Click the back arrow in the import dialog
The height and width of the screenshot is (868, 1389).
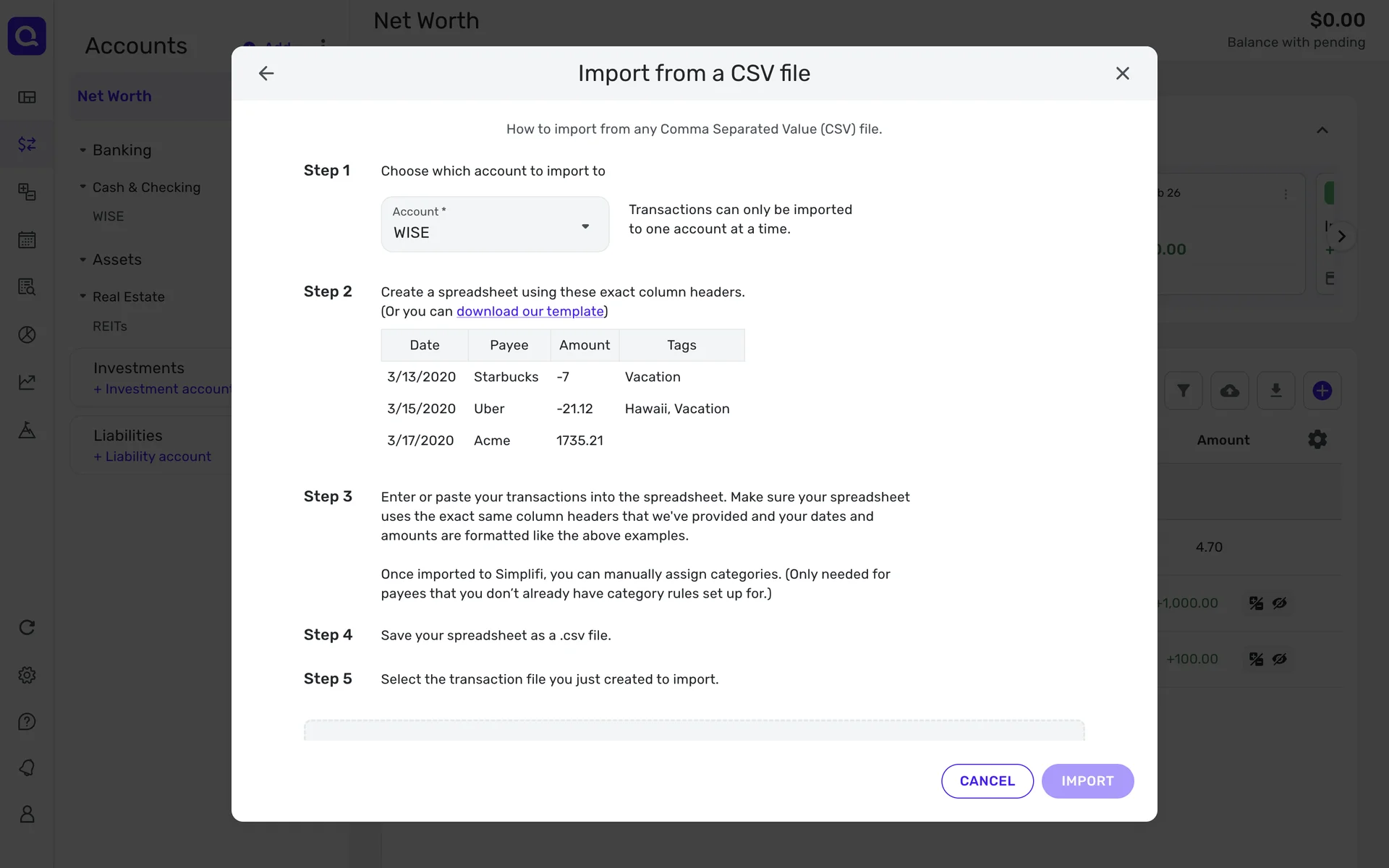(266, 73)
